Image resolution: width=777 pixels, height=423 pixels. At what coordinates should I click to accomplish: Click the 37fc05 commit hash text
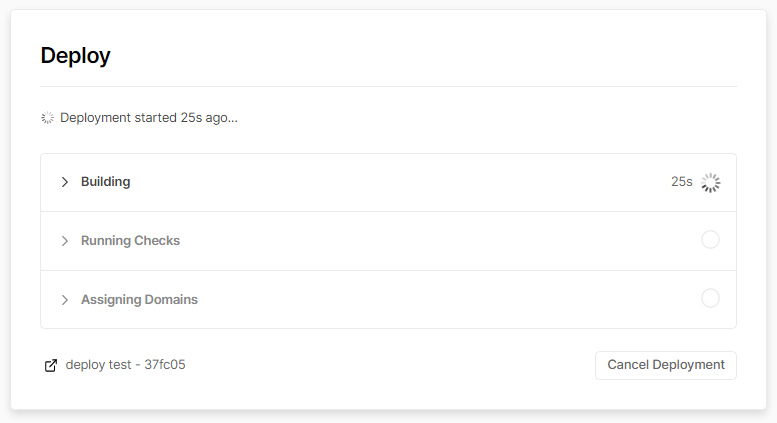click(165, 365)
